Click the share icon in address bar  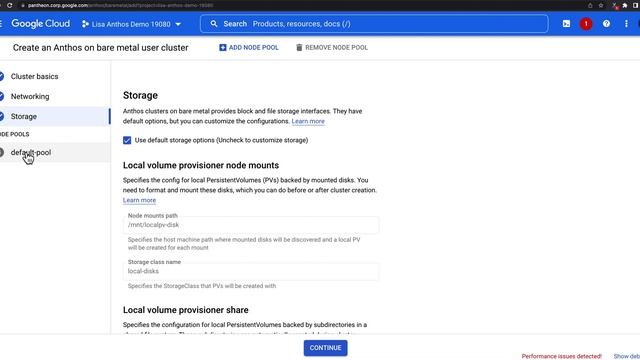(590, 5)
